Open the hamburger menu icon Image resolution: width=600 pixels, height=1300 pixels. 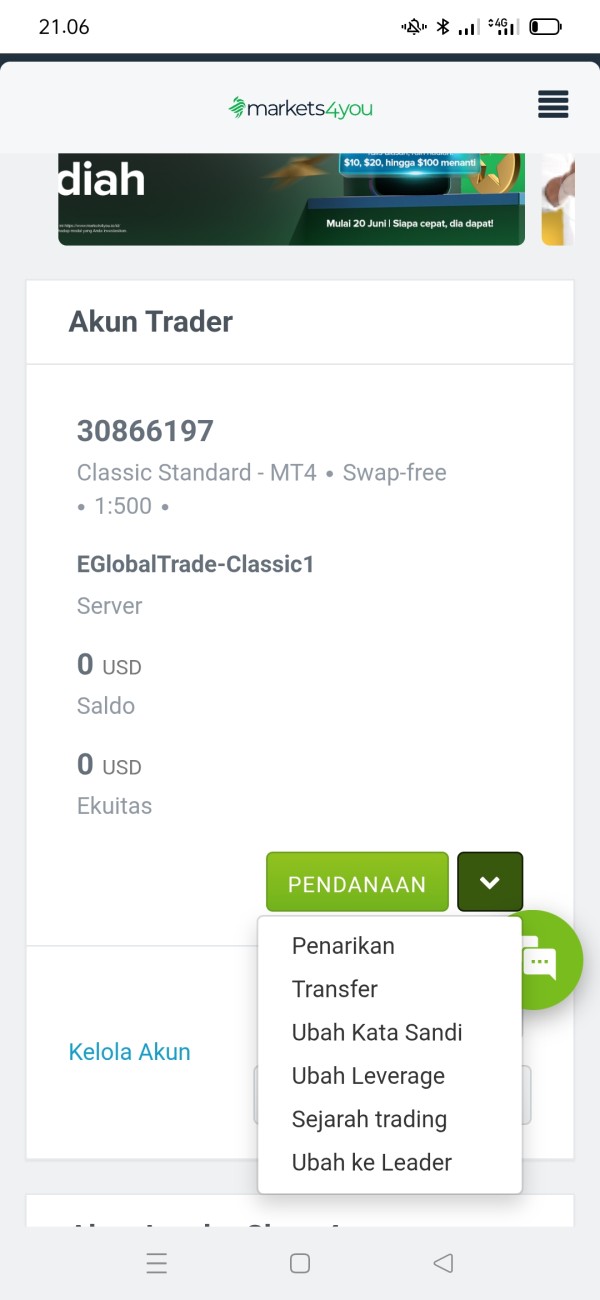pyautogui.click(x=553, y=104)
